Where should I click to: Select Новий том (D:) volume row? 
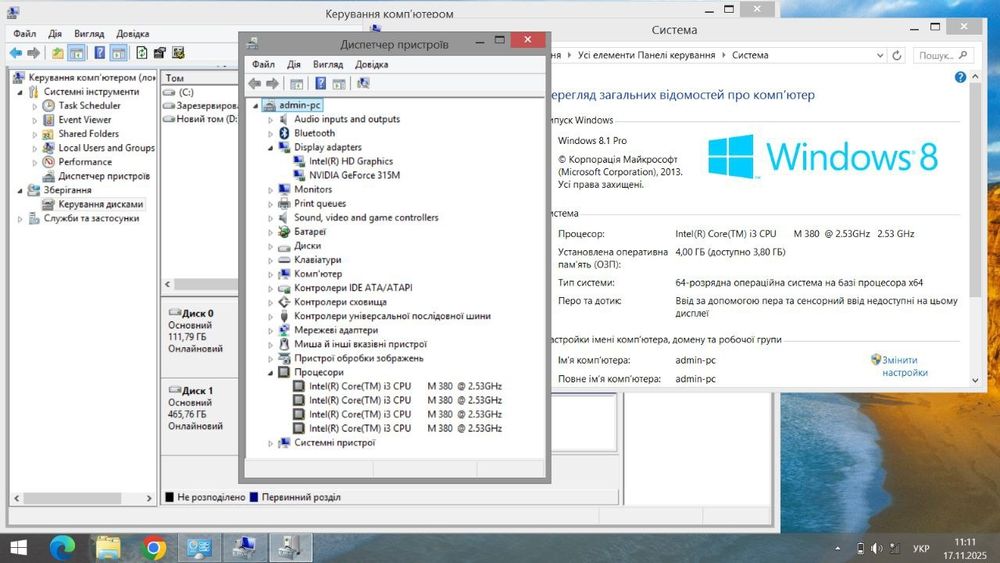200,119
